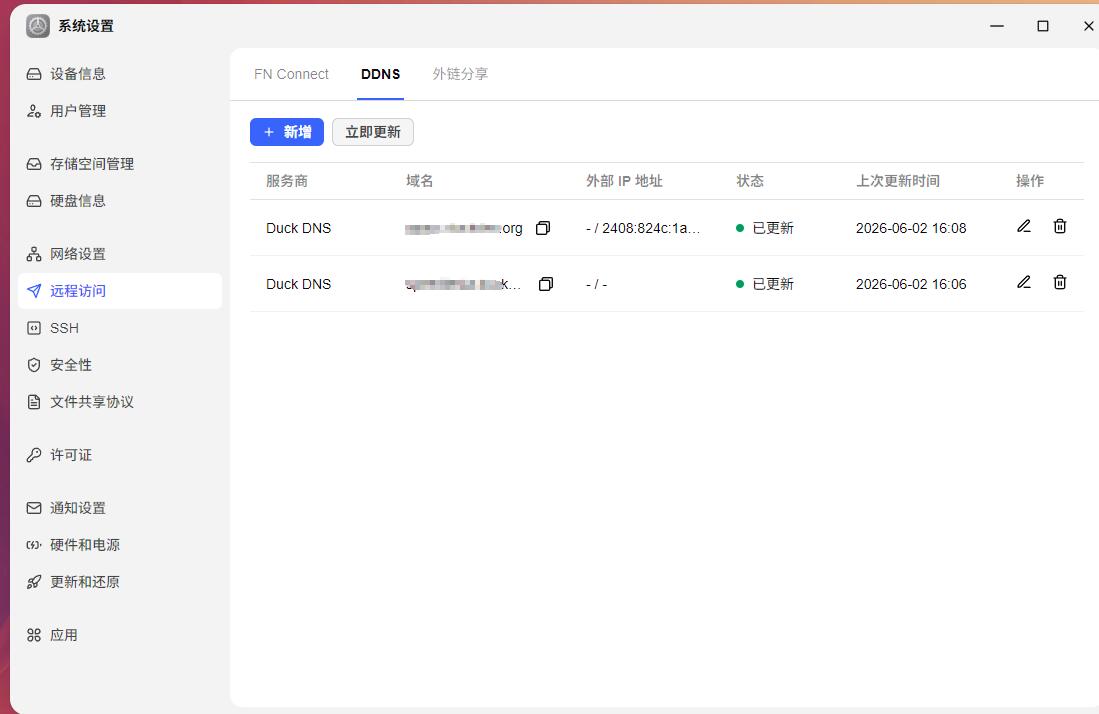Screen dimensions: 1099x714
Task: Delete the DDNS entry updated 16:08
Action: [1060, 226]
